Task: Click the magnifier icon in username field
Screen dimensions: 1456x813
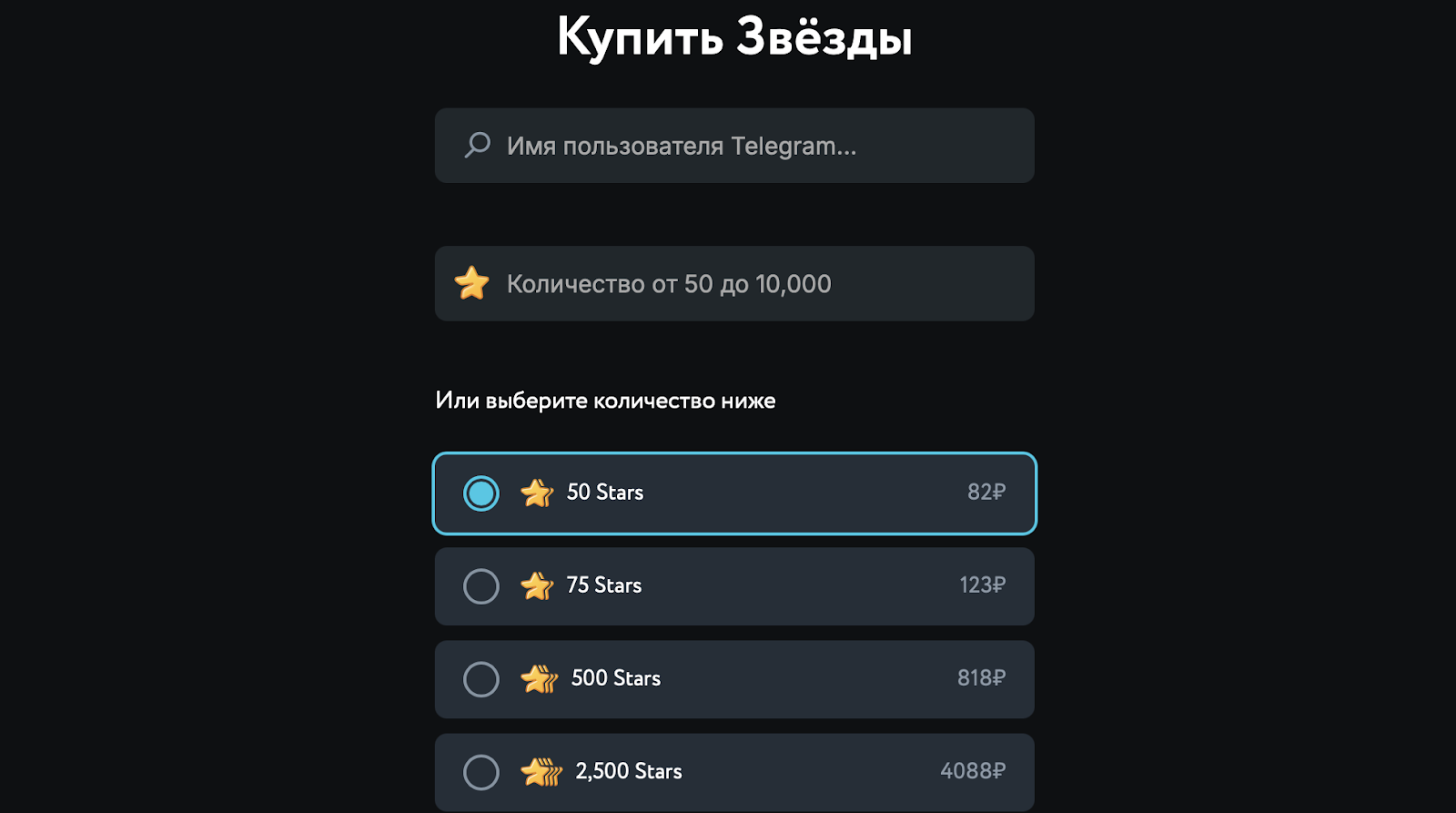Action: 478,145
